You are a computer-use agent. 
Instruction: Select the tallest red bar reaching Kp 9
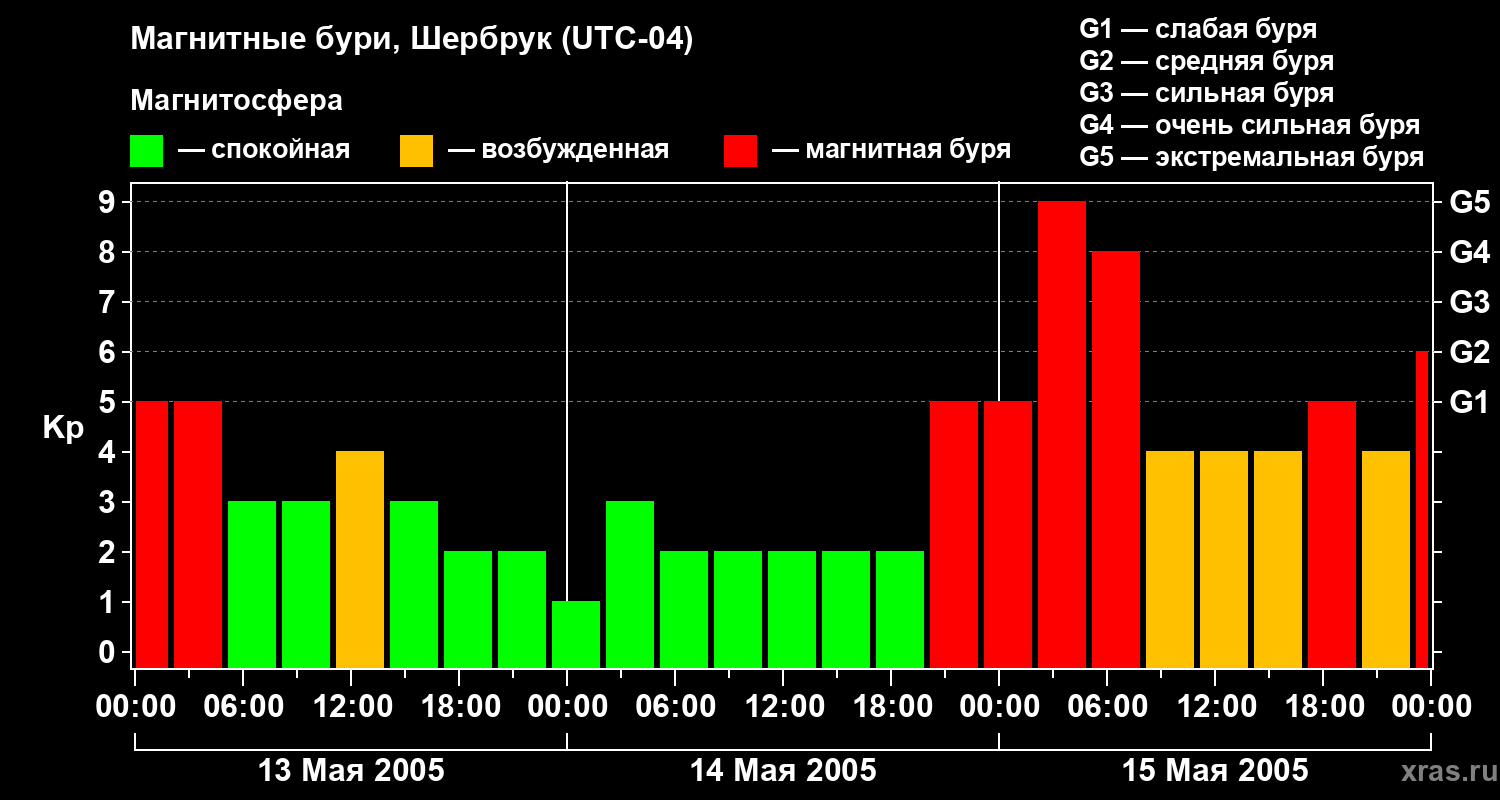coord(1062,435)
